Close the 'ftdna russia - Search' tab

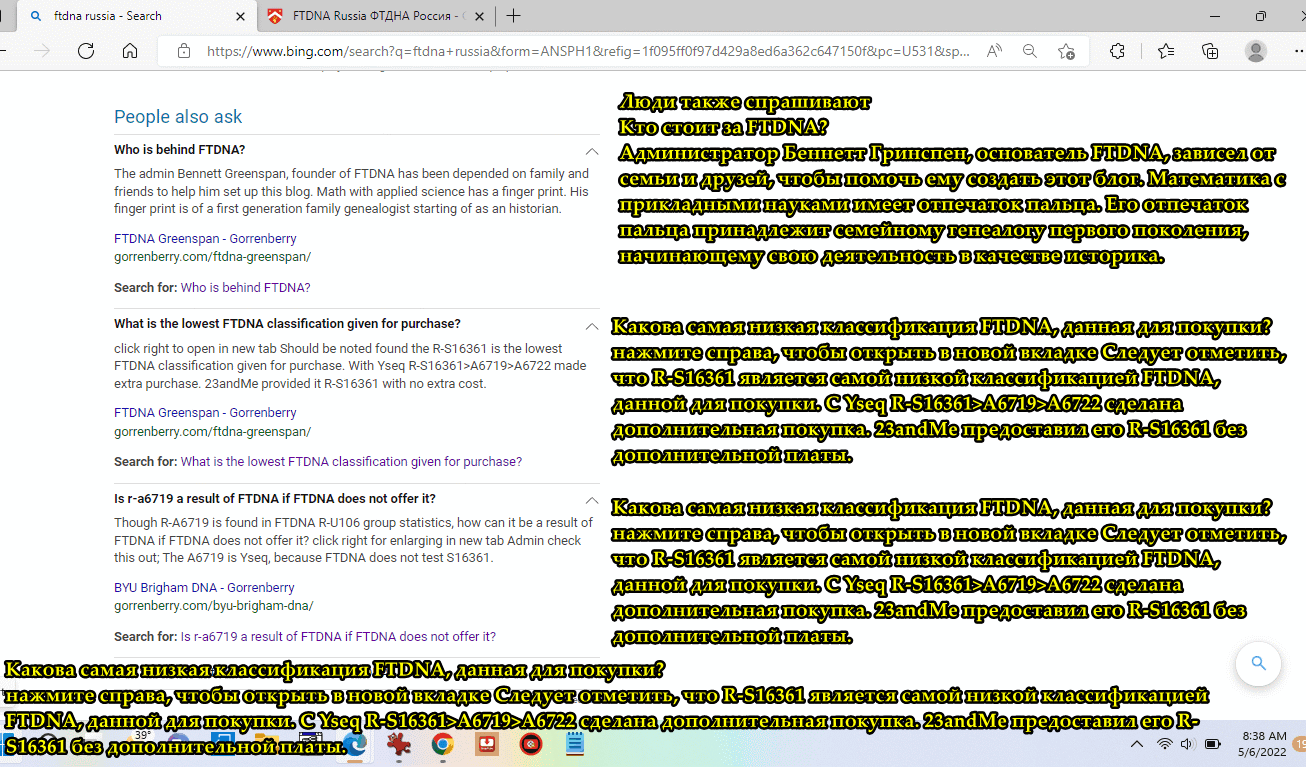(x=239, y=16)
